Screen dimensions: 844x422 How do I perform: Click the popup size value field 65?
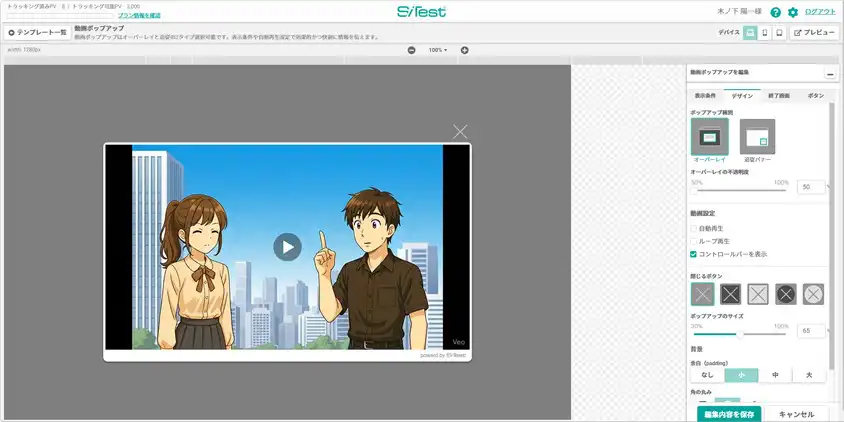point(811,331)
